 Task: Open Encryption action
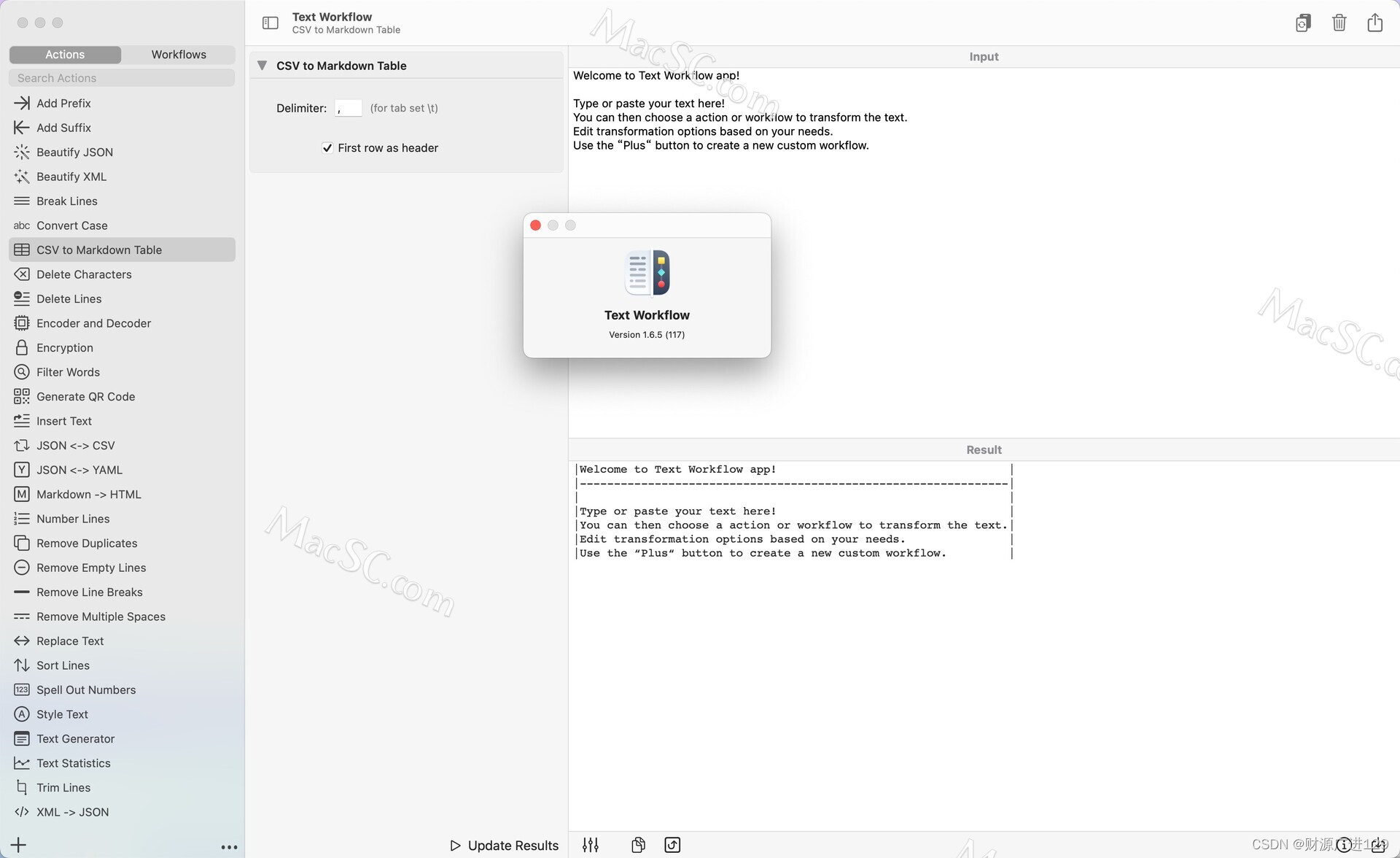coord(122,347)
